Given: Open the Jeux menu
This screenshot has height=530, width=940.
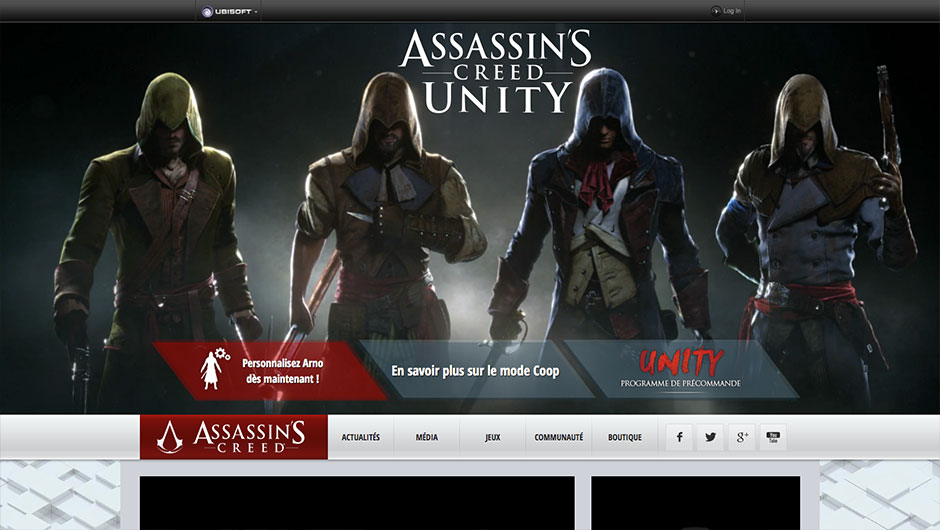Looking at the screenshot, I should point(493,437).
